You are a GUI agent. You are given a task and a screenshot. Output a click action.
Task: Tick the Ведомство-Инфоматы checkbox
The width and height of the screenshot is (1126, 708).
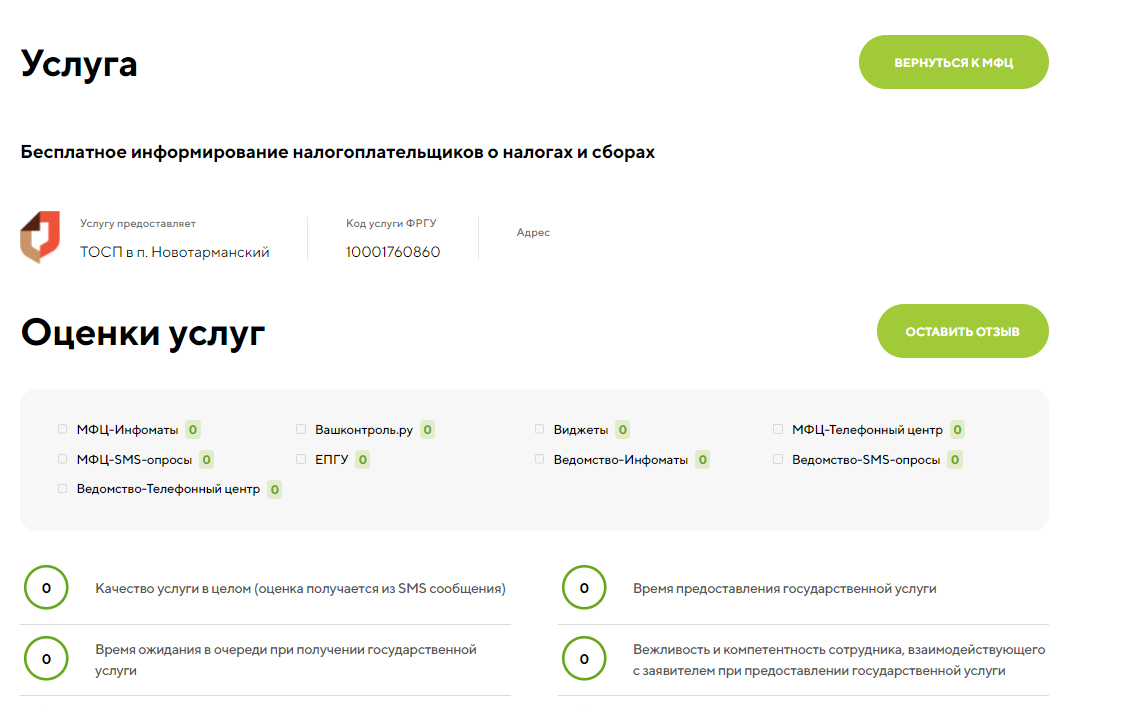[x=540, y=460]
